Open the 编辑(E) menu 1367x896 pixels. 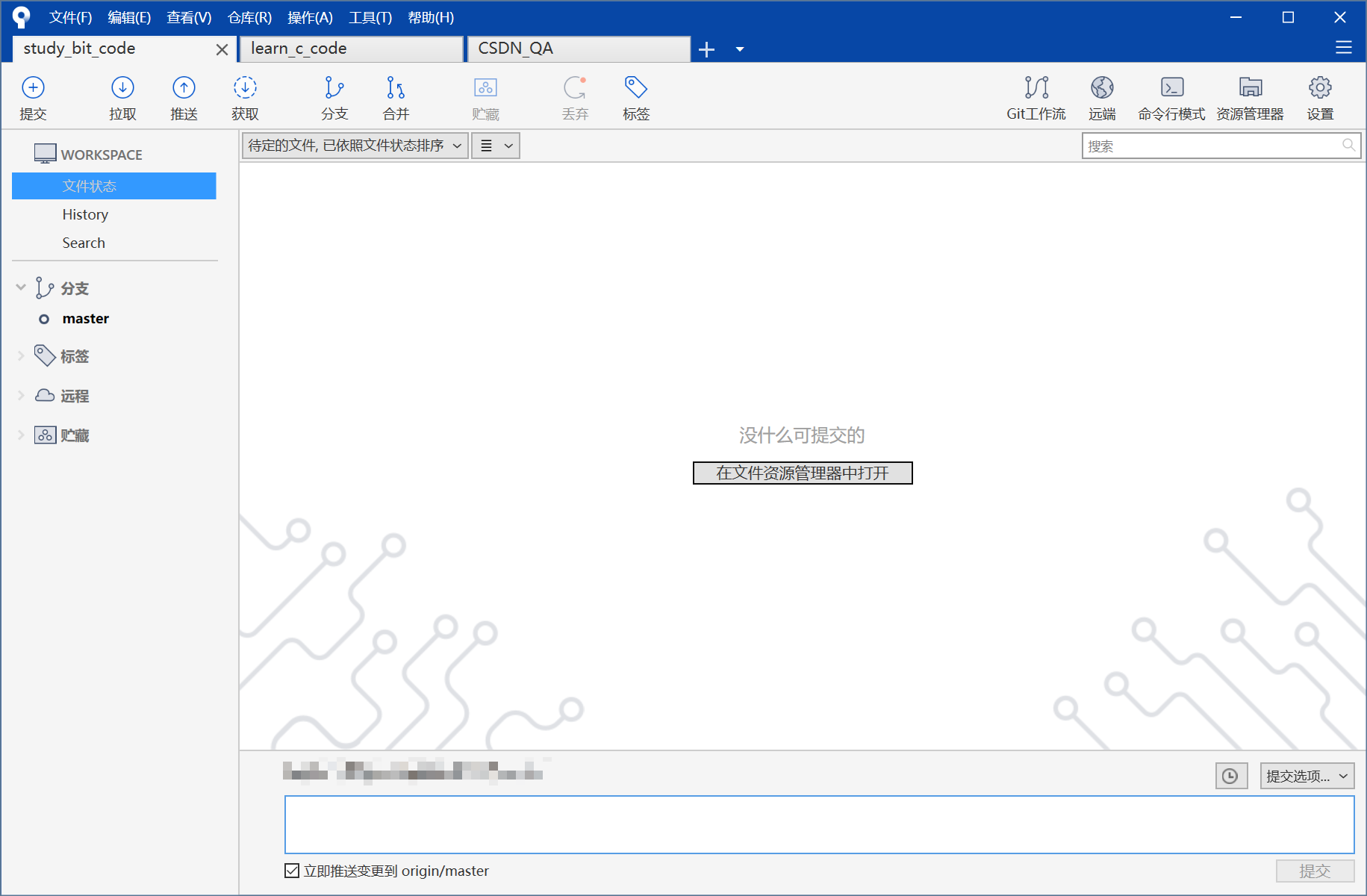pyautogui.click(x=129, y=17)
